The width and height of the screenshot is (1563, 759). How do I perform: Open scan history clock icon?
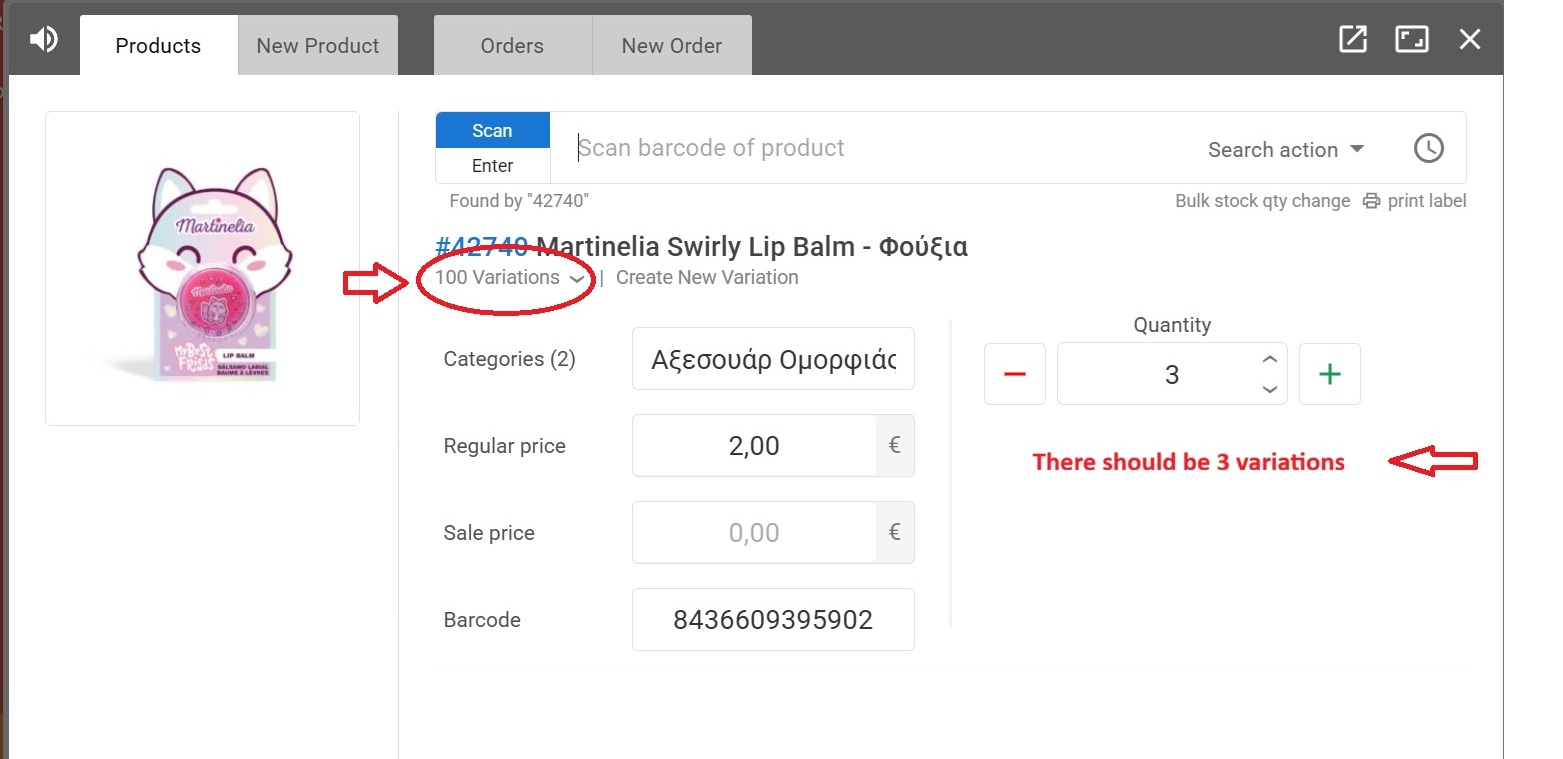[1428, 149]
